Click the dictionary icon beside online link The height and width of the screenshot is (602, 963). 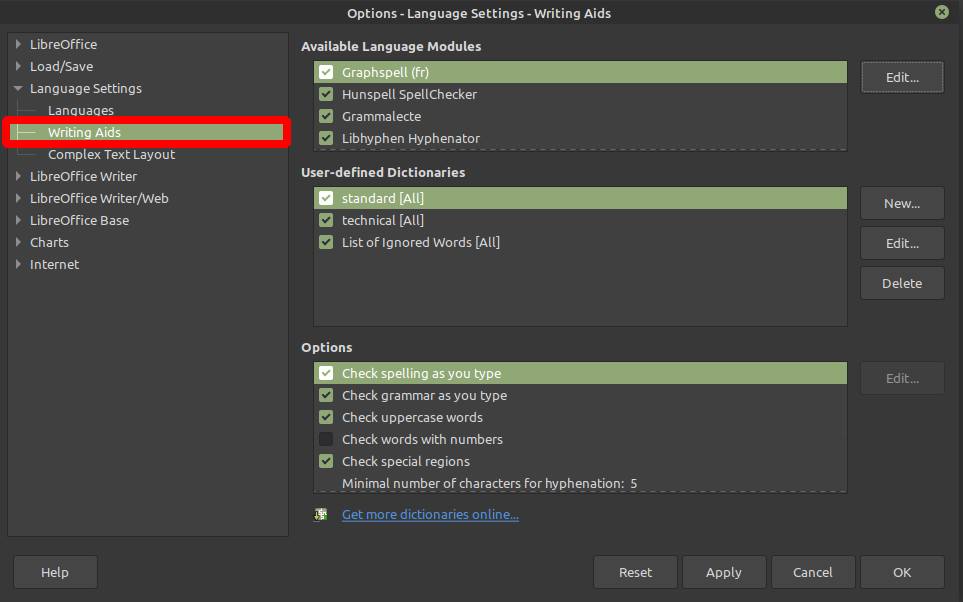(321, 515)
